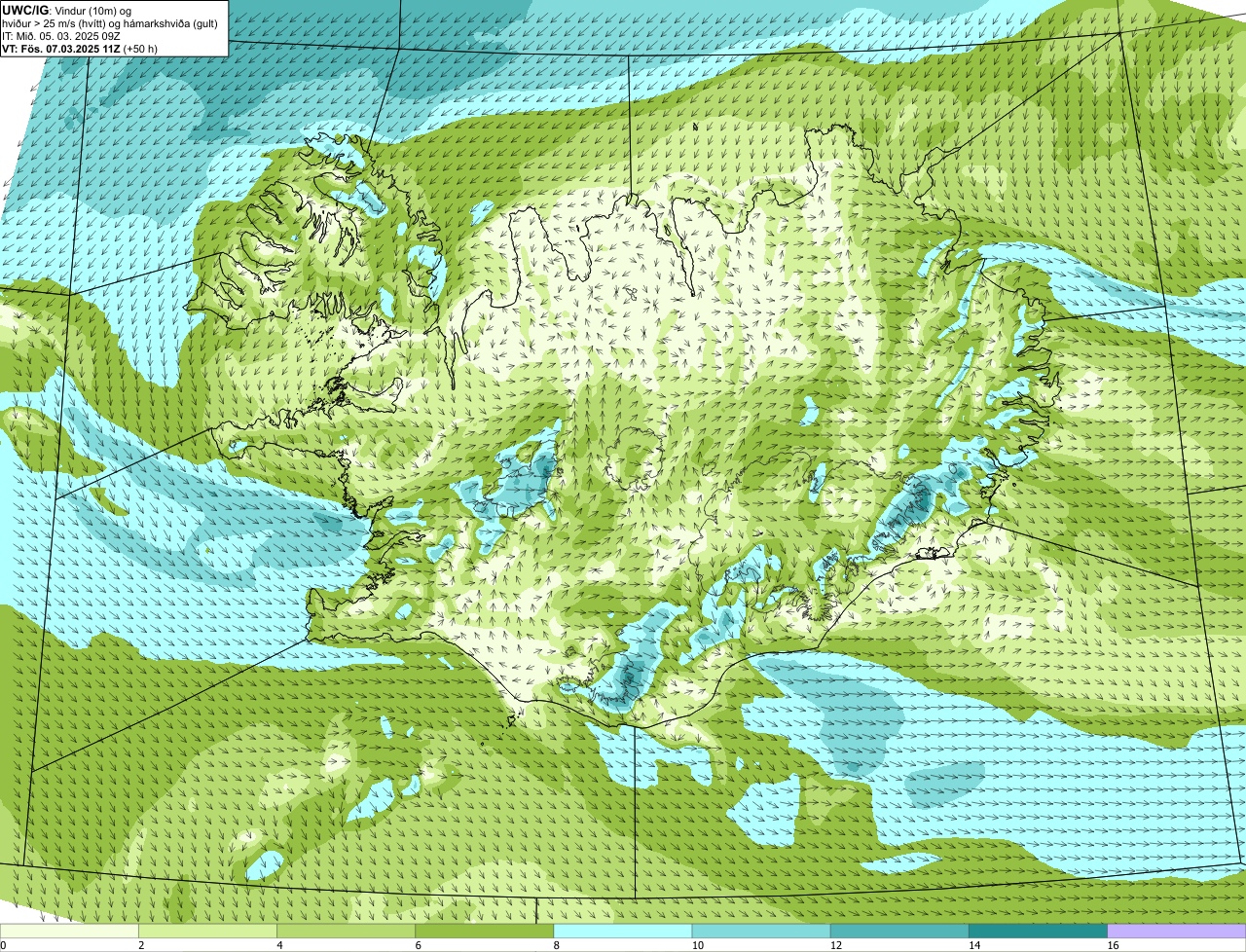Click the pale yellow 0–2 m/s legend swatch

tap(69, 932)
